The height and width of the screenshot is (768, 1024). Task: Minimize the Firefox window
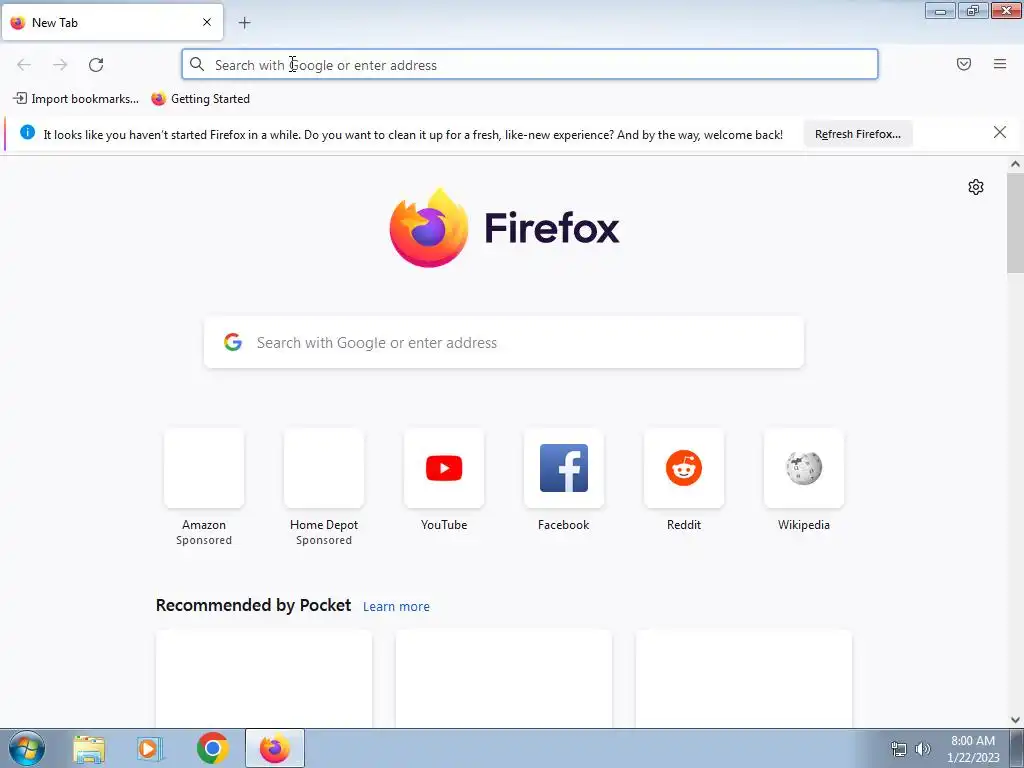pos(940,11)
